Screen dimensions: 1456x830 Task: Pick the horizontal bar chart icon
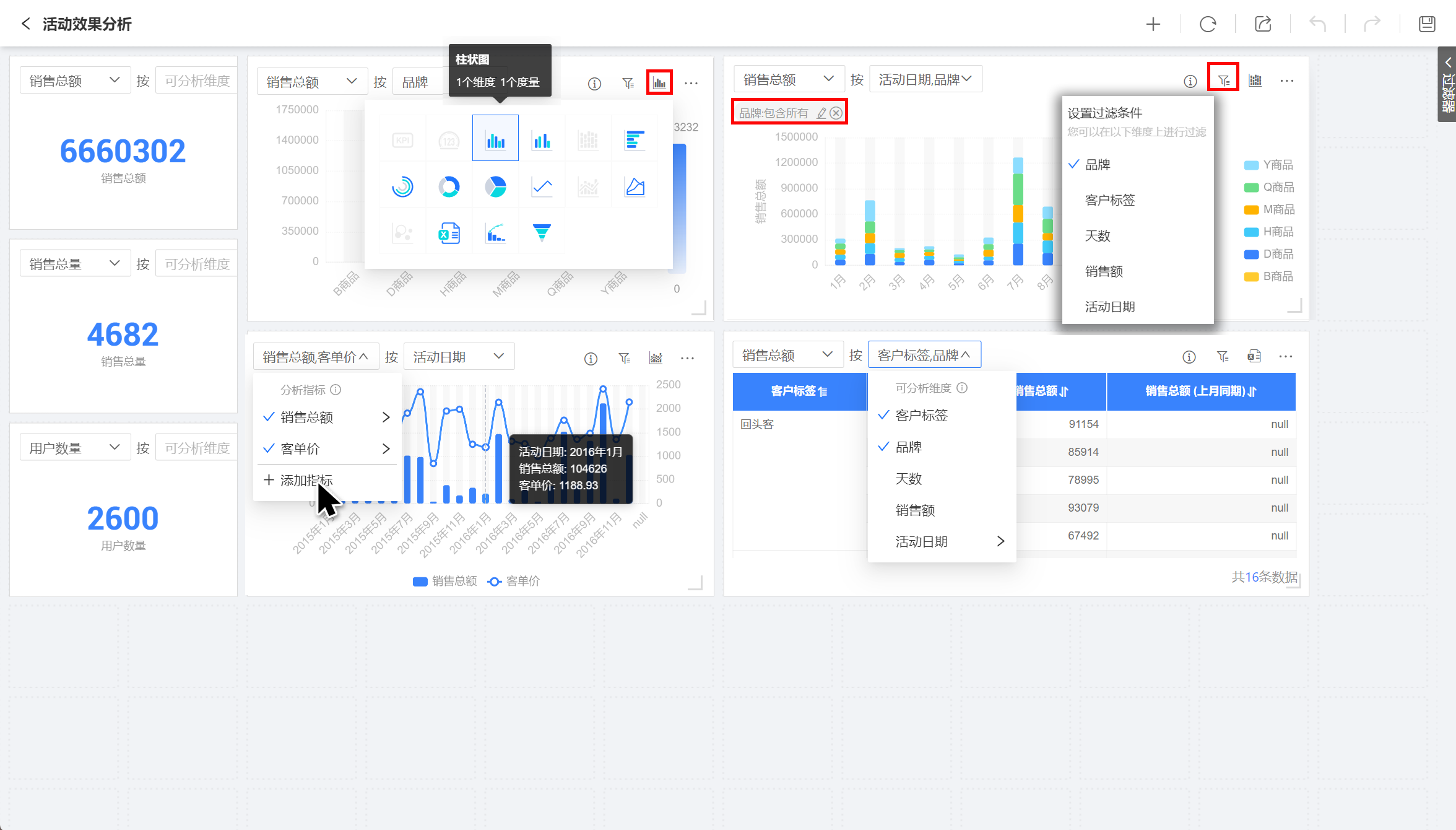(635, 140)
